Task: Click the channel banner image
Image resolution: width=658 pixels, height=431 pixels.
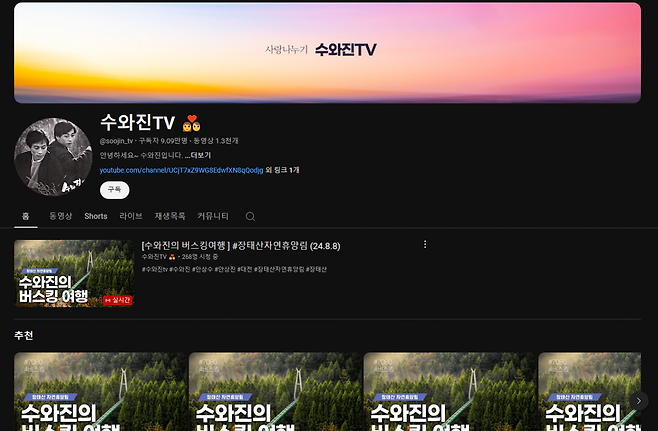Action: (x=327, y=53)
